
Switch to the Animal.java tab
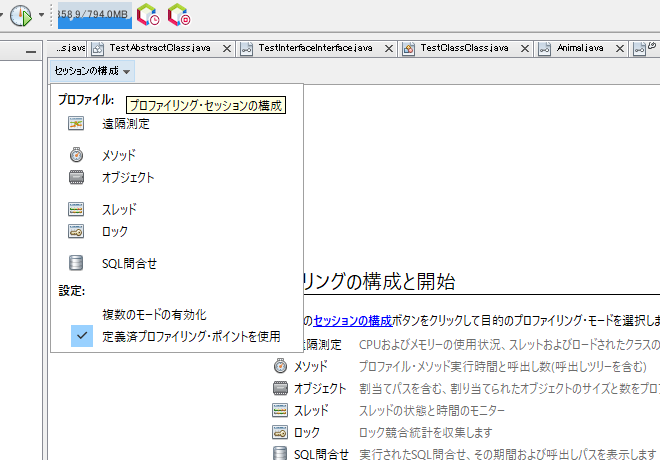pos(580,48)
